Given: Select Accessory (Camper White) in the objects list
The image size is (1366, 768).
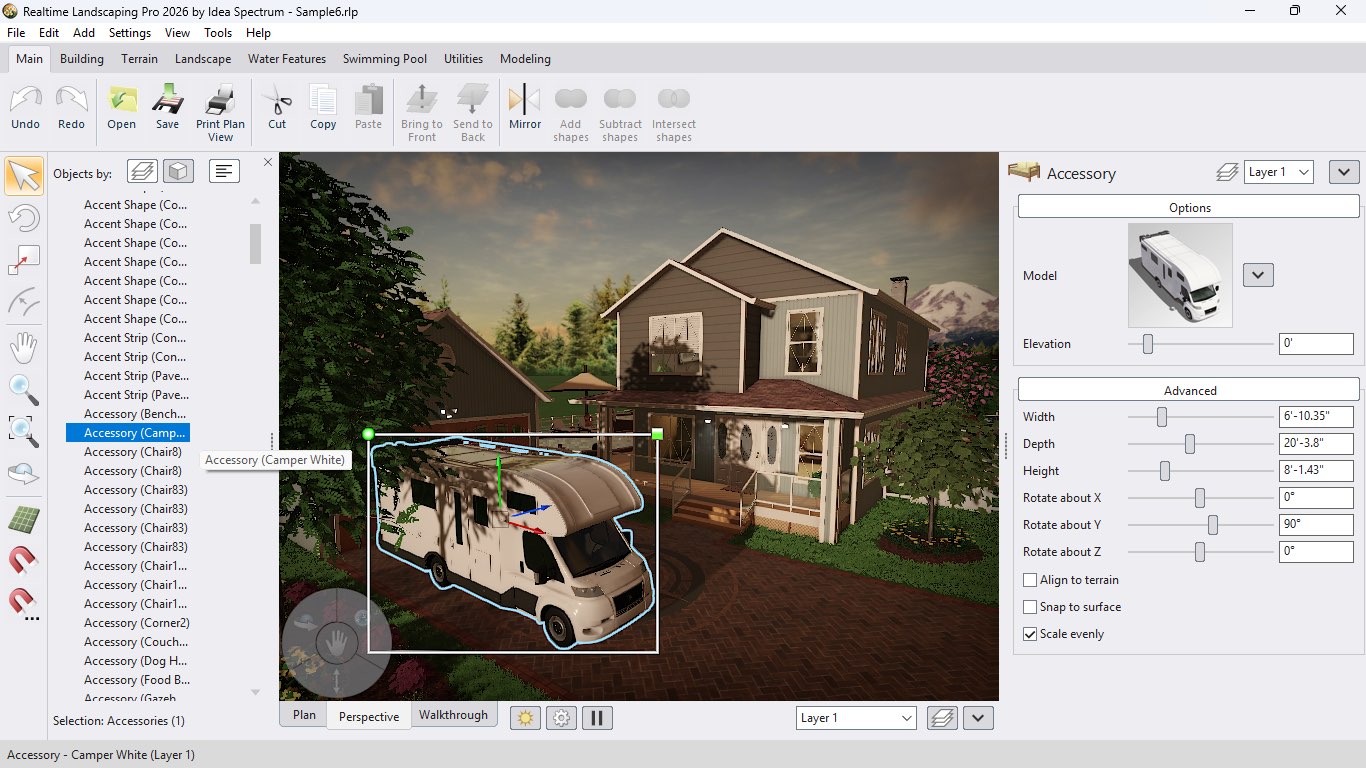Looking at the screenshot, I should click(x=128, y=432).
